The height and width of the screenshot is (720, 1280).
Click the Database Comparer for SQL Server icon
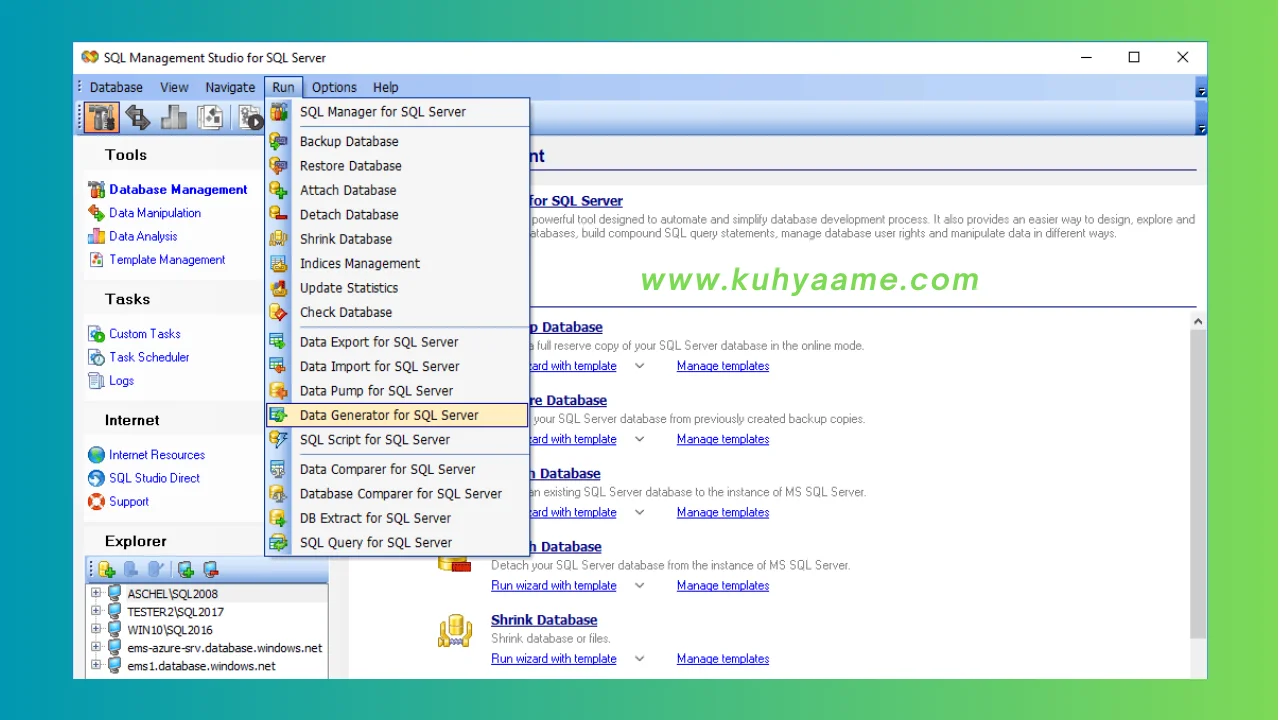(x=279, y=493)
